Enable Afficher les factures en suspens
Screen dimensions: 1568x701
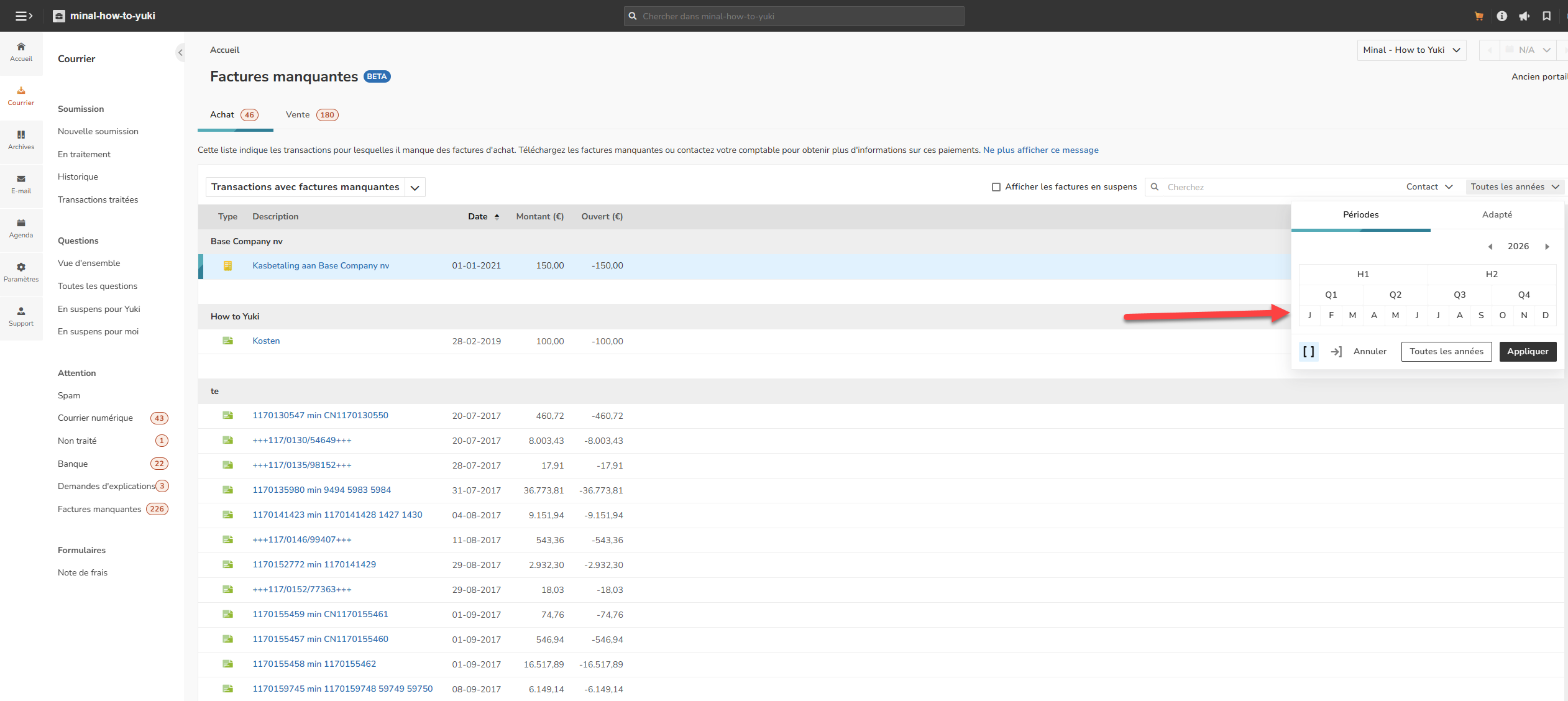[x=996, y=187]
